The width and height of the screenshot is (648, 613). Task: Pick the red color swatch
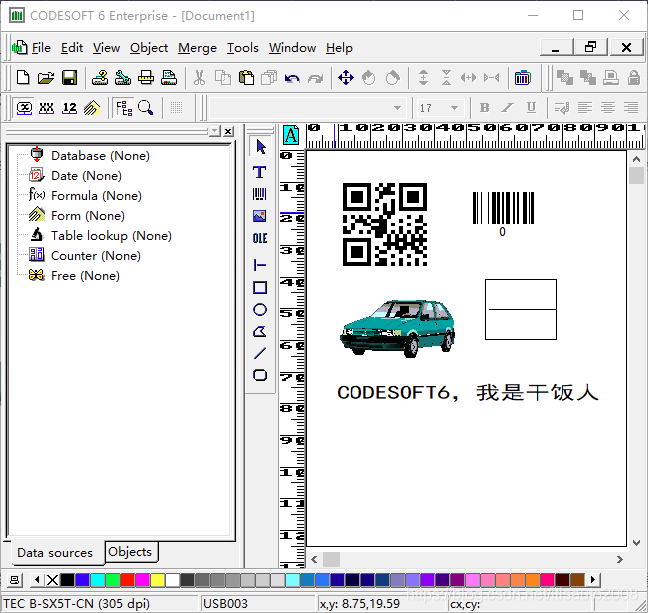[127, 580]
